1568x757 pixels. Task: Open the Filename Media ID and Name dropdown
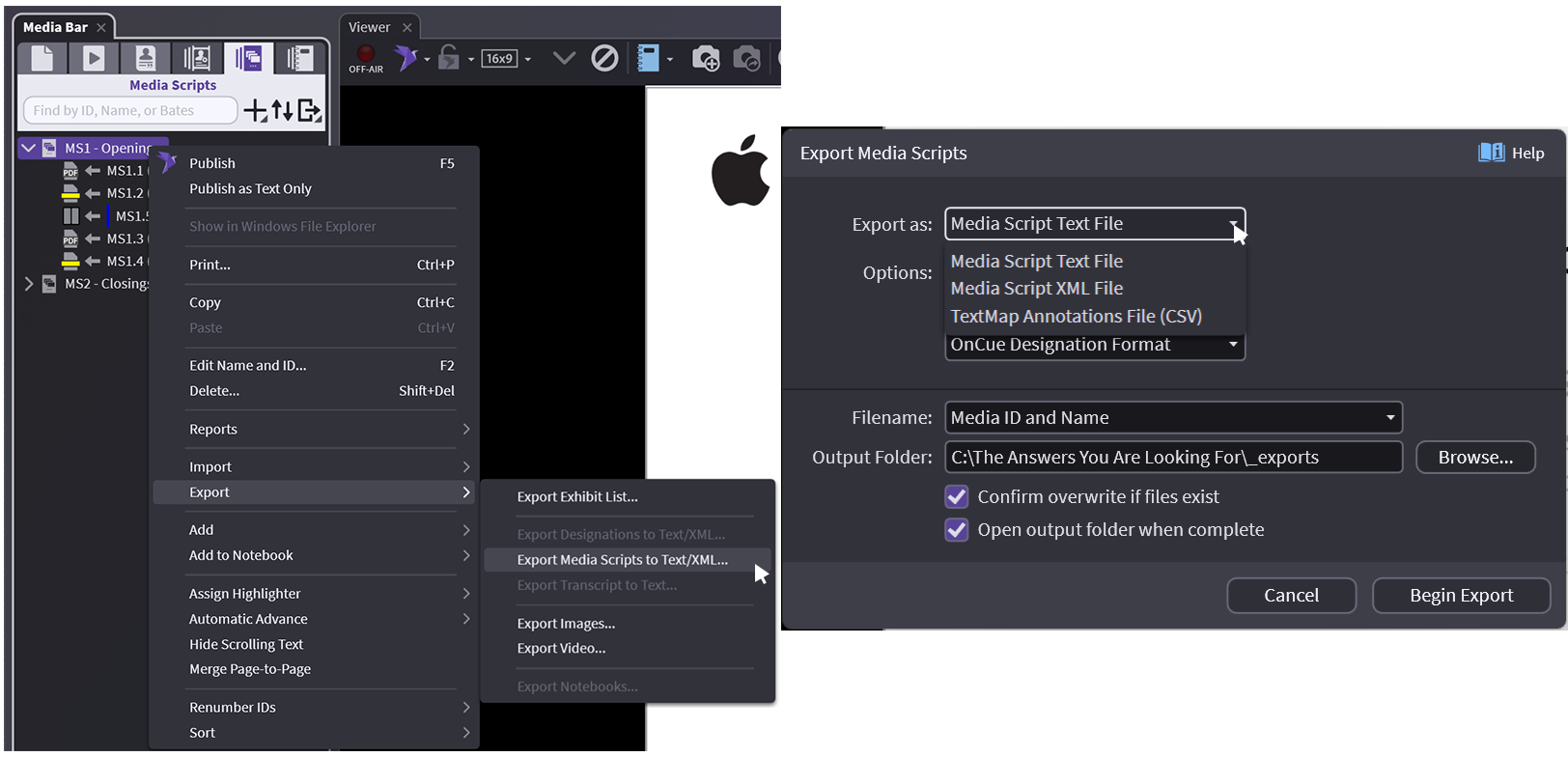(1173, 418)
